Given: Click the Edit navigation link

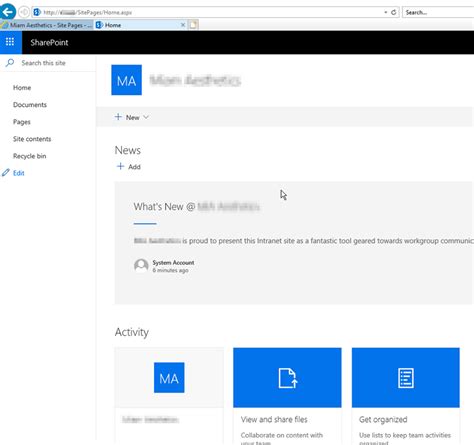Looking at the screenshot, I should tap(19, 173).
